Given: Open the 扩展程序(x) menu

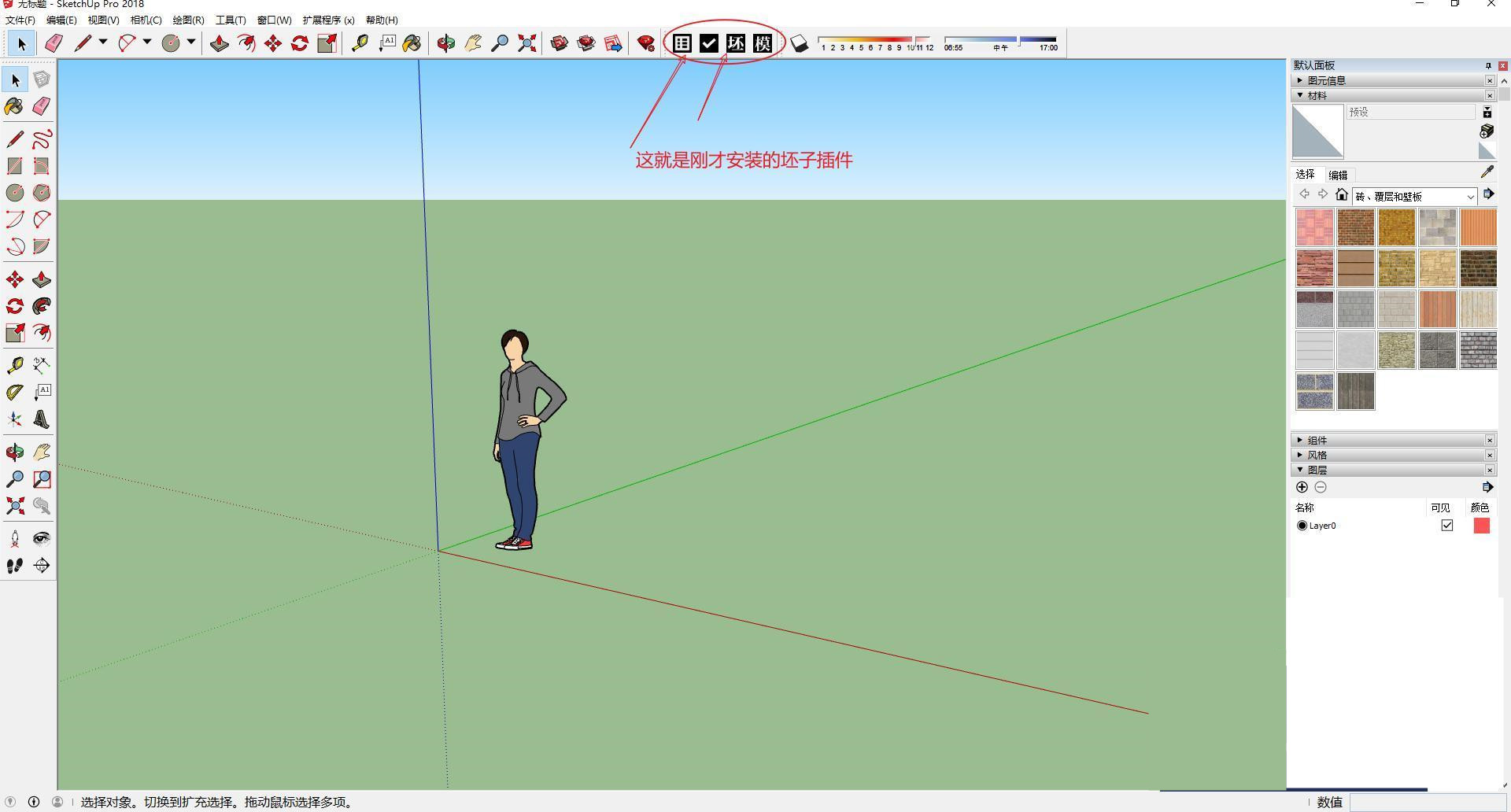Looking at the screenshot, I should pyautogui.click(x=328, y=20).
